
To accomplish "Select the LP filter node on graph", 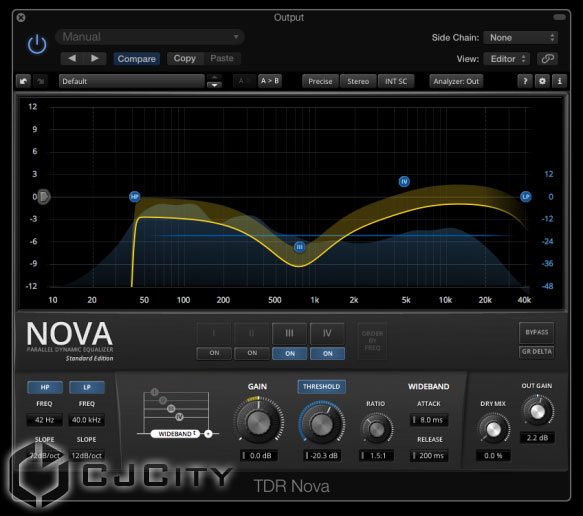I will point(525,196).
